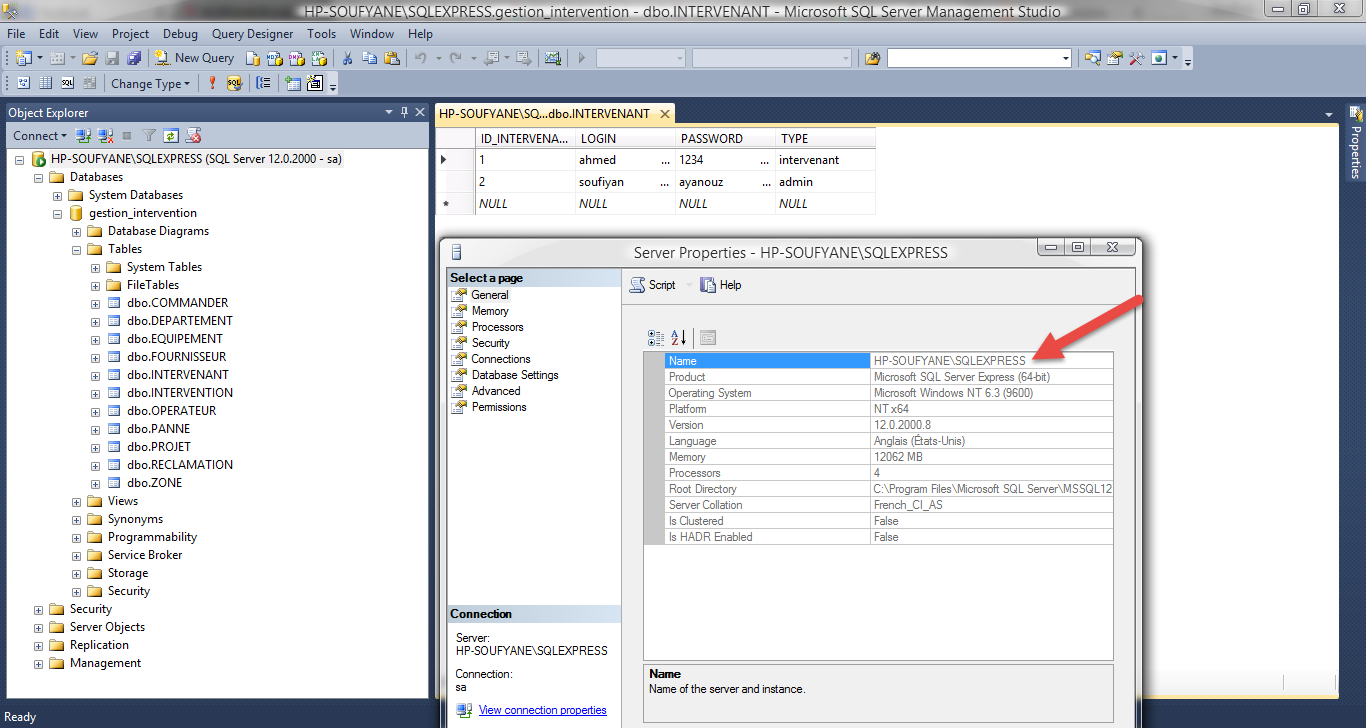Open the Debug menu

pyautogui.click(x=180, y=33)
